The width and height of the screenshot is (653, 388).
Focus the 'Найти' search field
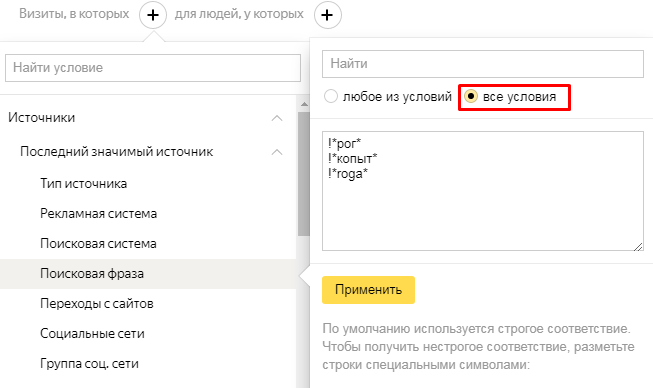point(483,64)
